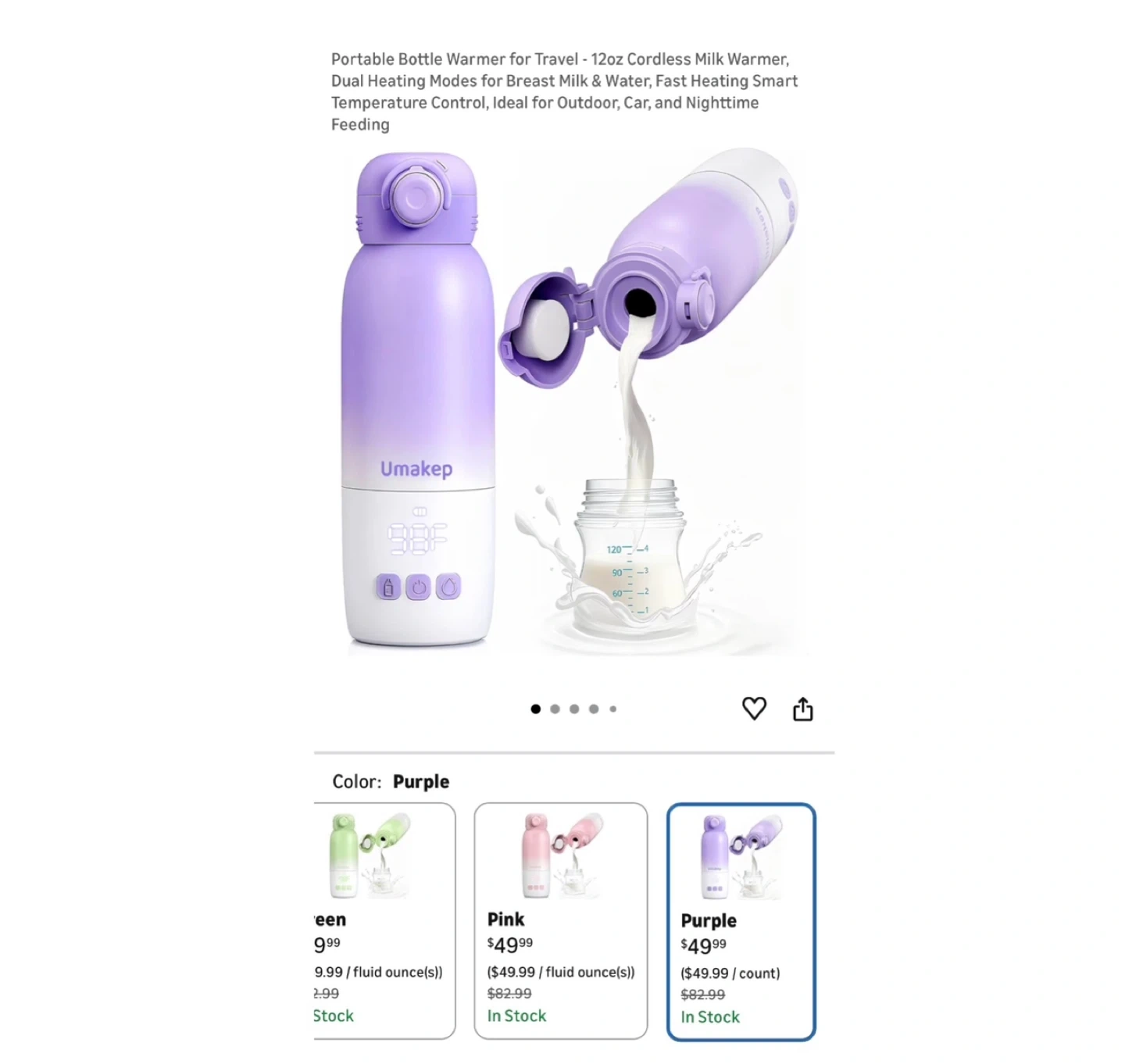Jump to fourth image carousel dot
This screenshot has width=1125, height=1064.
(594, 709)
